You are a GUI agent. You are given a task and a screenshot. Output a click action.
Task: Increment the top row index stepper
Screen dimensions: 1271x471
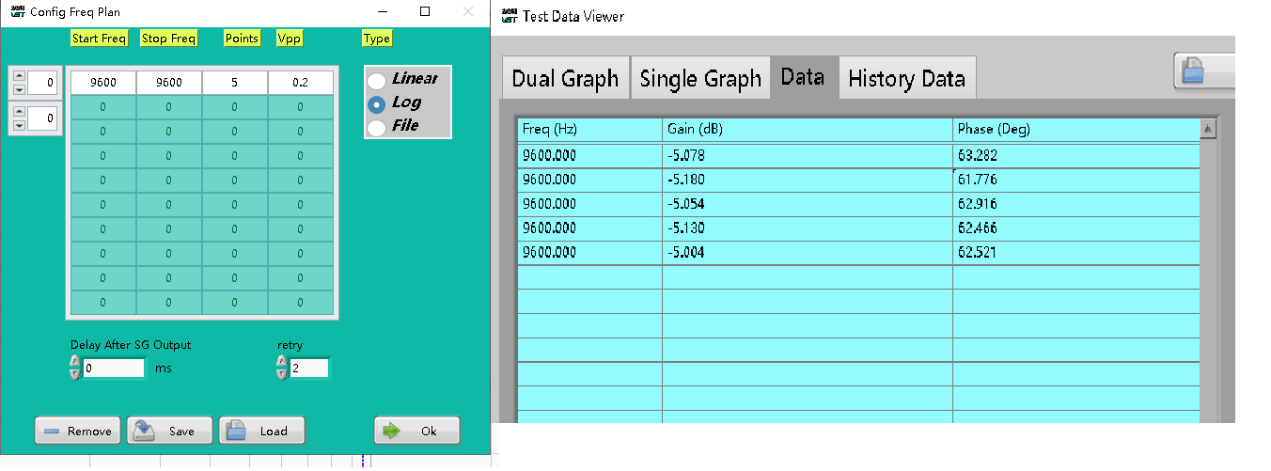click(x=18, y=76)
